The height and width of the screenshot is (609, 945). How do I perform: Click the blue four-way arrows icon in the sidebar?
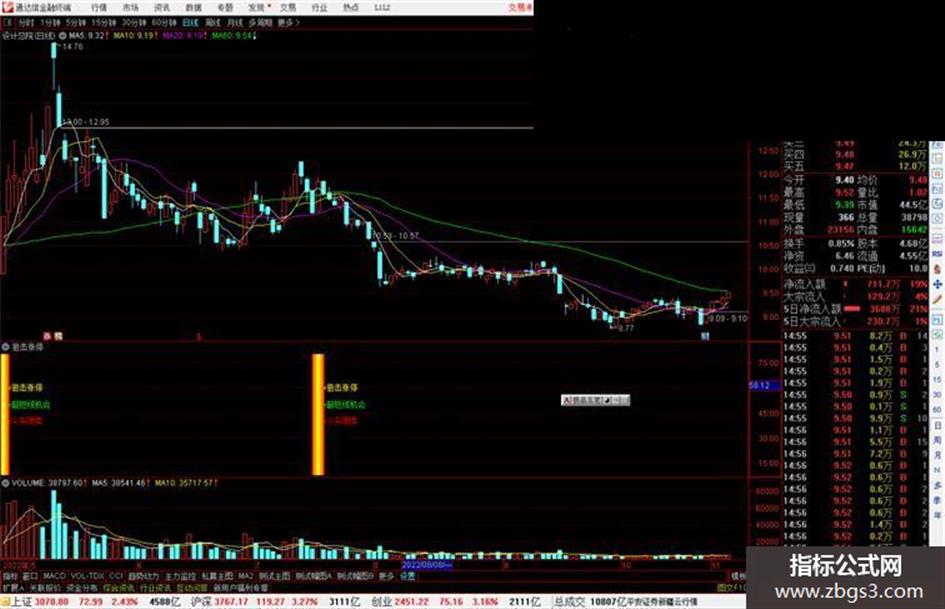[937, 284]
